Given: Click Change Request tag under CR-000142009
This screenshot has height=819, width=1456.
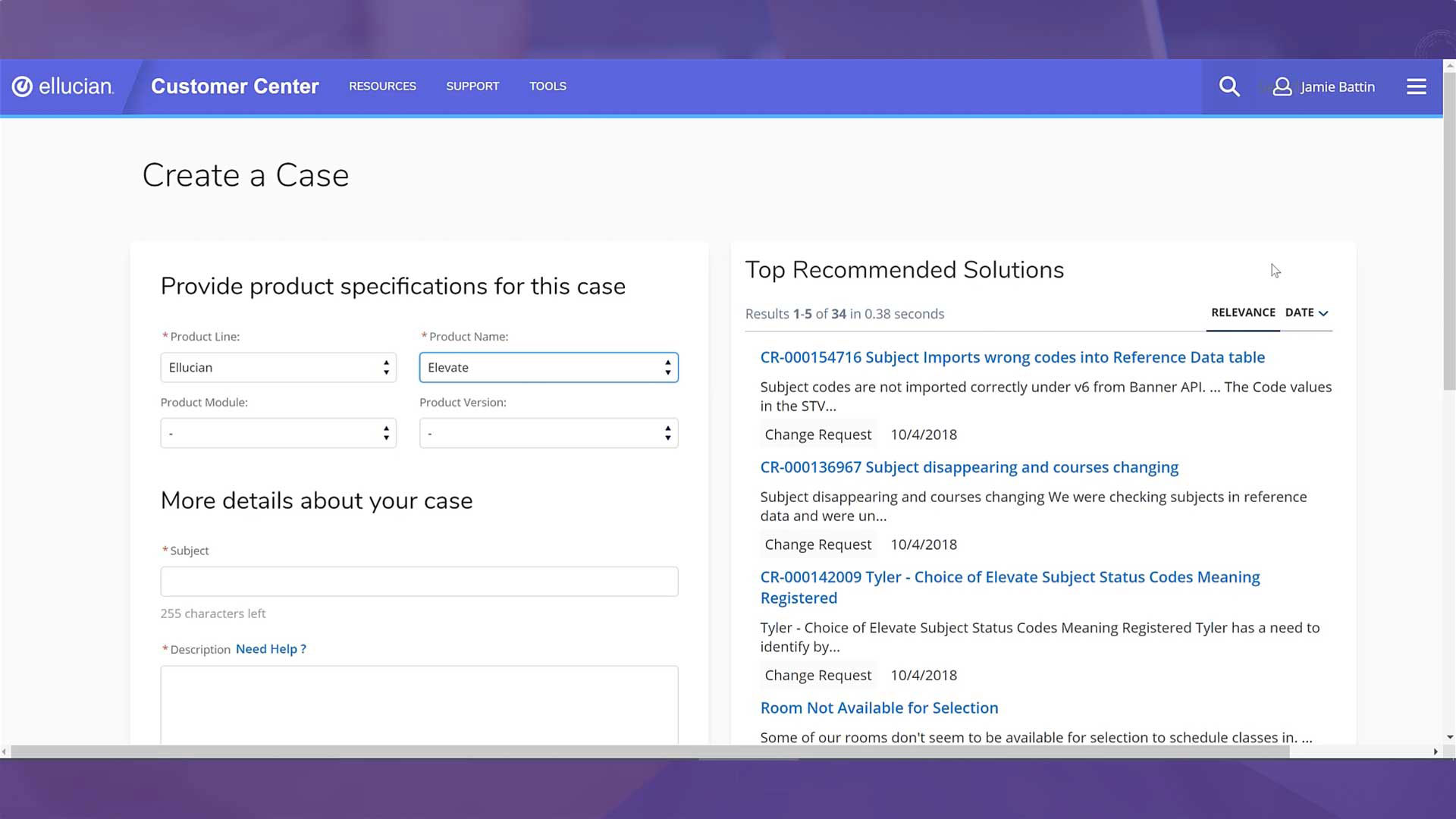Looking at the screenshot, I should point(818,675).
